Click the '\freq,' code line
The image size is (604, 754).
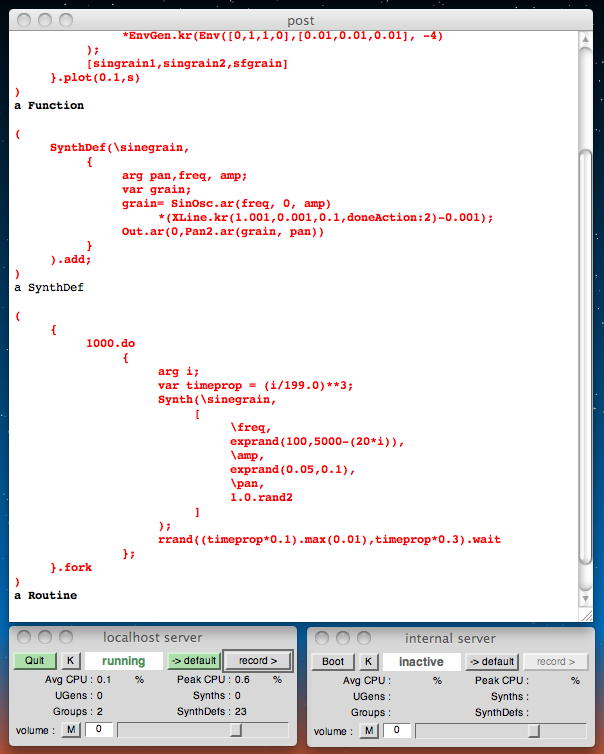pyautogui.click(x=251, y=427)
